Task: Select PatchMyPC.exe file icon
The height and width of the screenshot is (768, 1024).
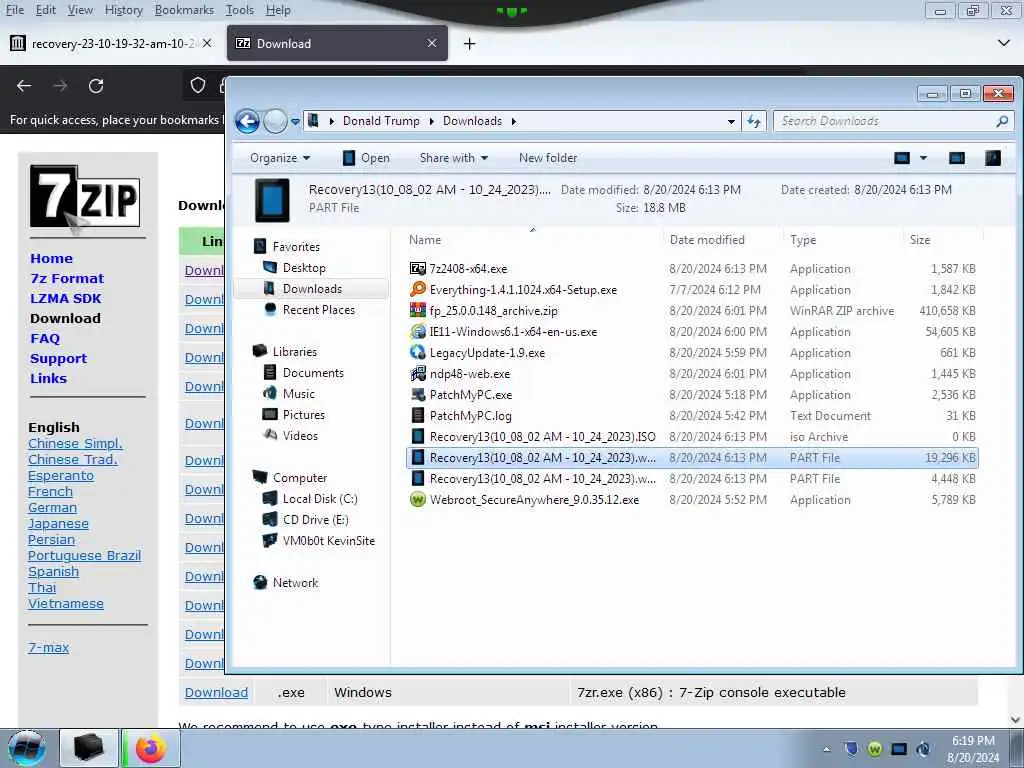Action: click(x=418, y=394)
